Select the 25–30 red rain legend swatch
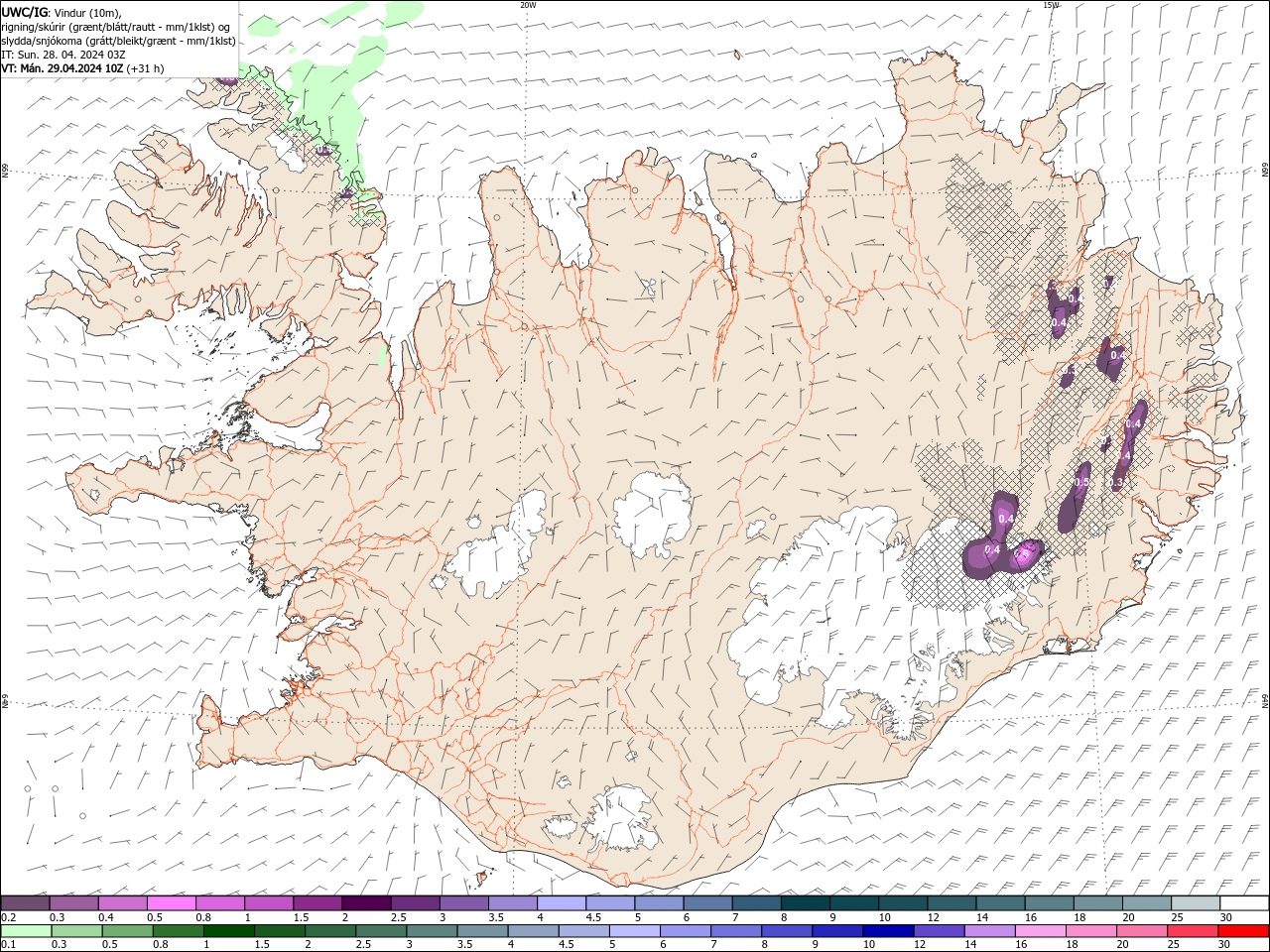The width and height of the screenshot is (1270, 952). 1192,931
